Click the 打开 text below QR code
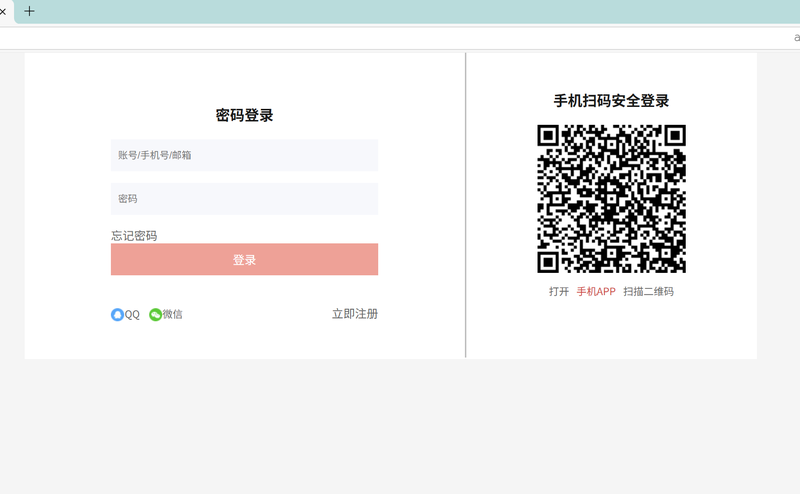Screen dimensions: 800x494 (x=559, y=291)
